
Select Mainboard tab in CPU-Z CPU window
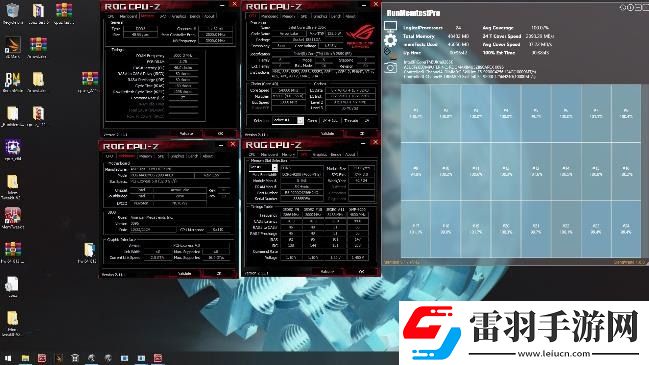(269, 17)
